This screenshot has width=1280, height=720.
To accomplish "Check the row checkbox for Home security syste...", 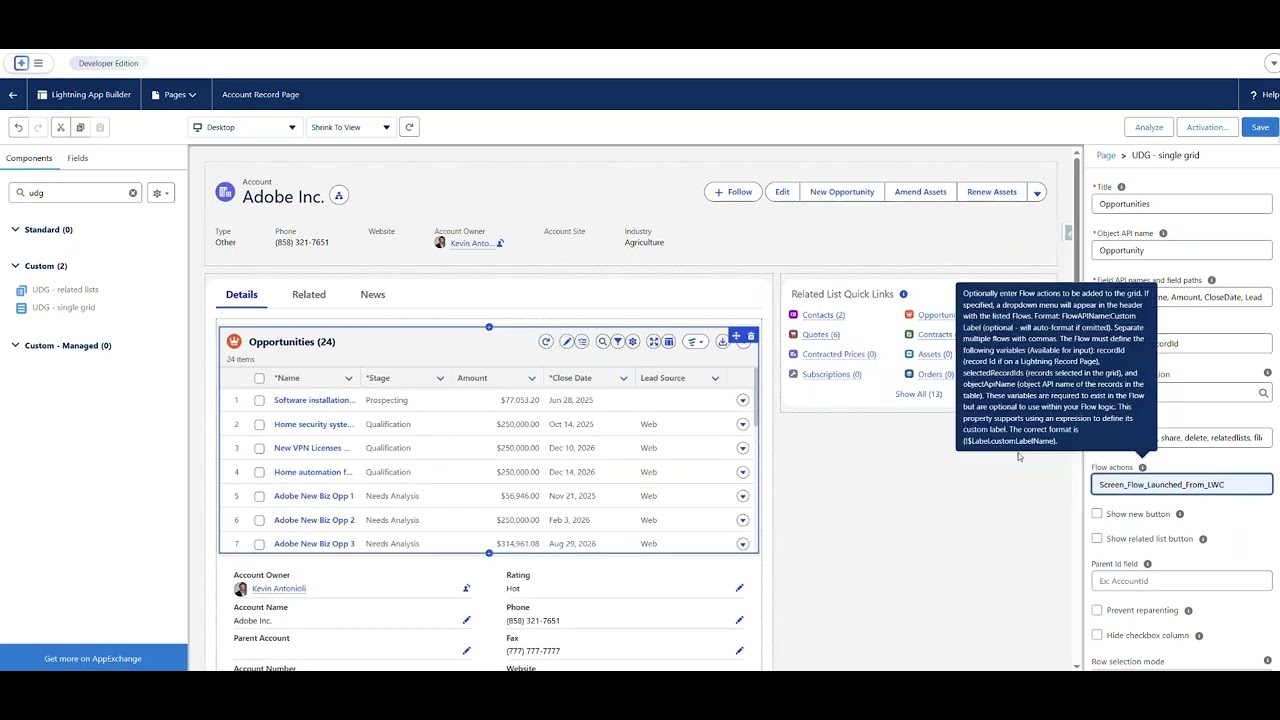I will [x=259, y=424].
